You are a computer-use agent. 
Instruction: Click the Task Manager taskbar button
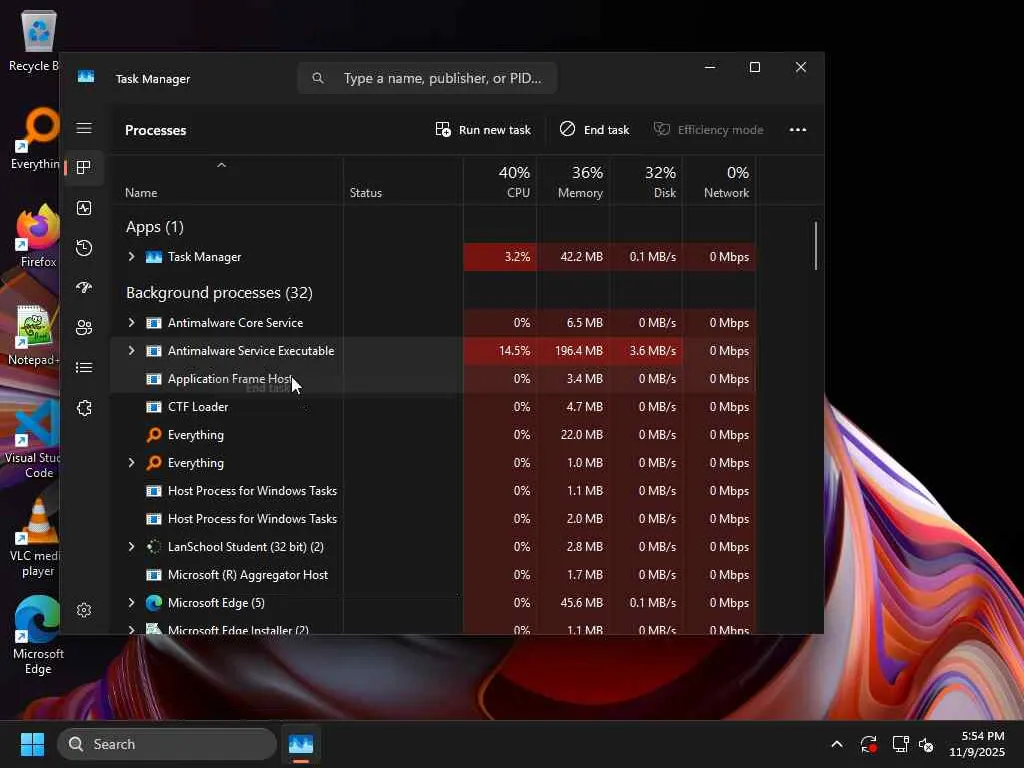301,744
